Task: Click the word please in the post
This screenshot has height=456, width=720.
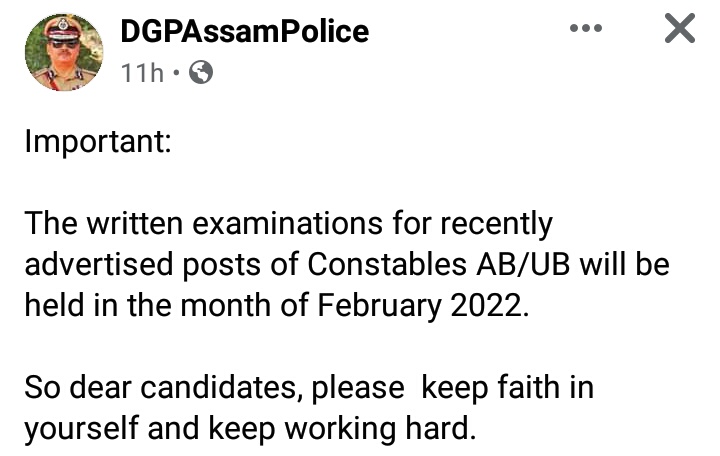Action: click(358, 389)
